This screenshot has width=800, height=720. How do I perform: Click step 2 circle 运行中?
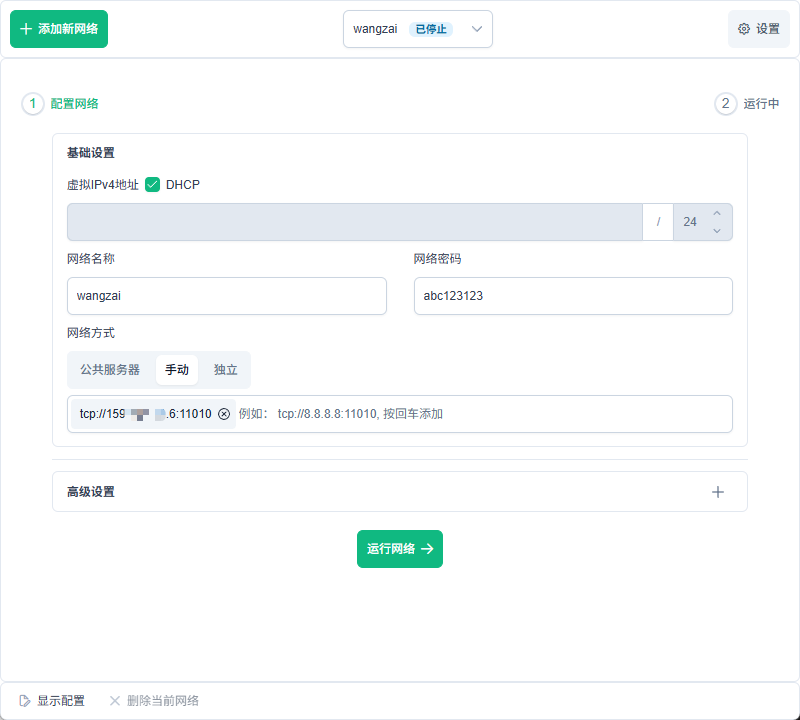(725, 104)
